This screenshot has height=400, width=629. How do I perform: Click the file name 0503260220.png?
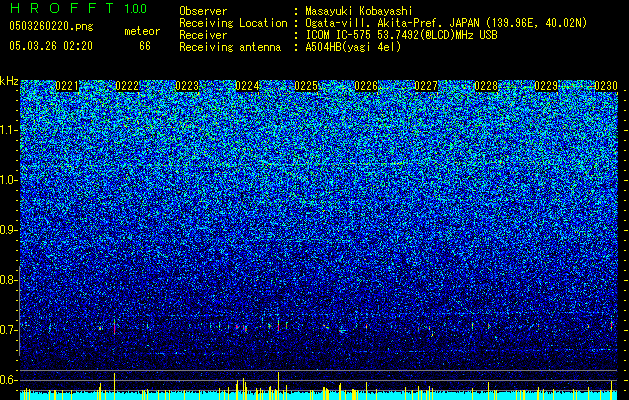51,26
